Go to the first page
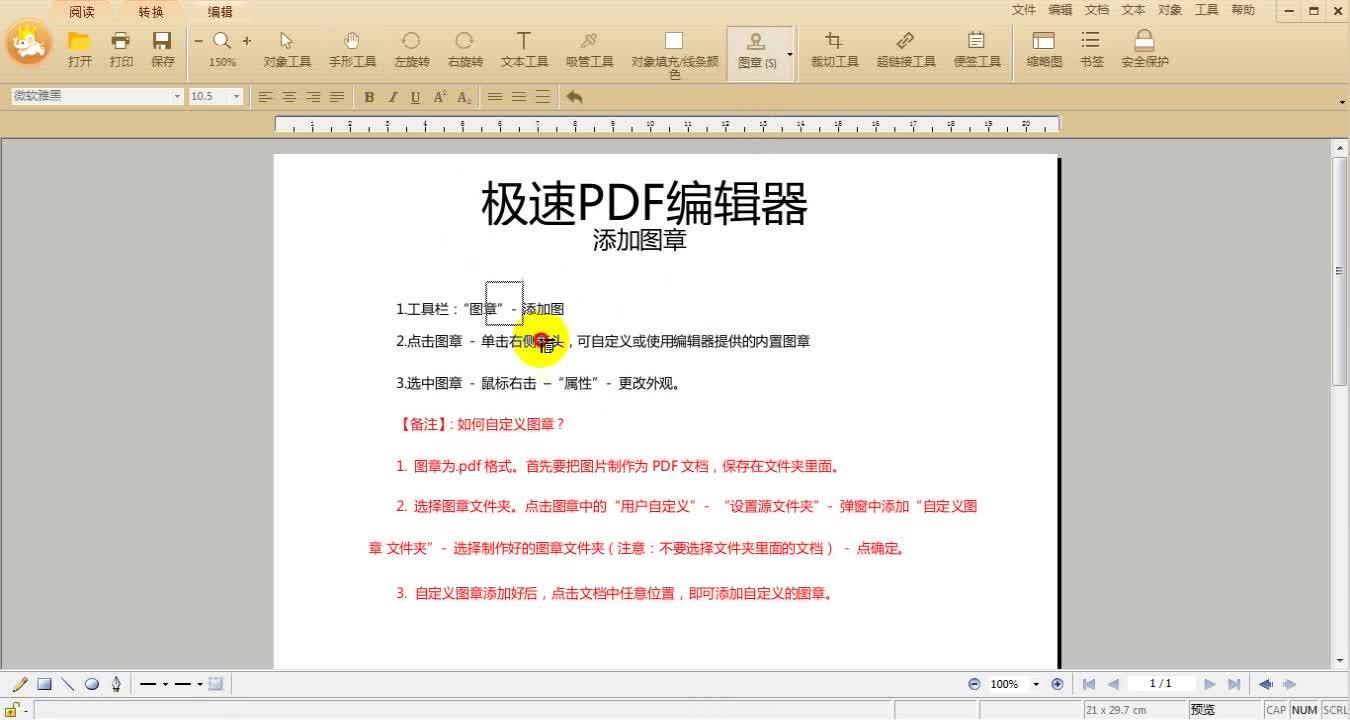Image resolution: width=1350 pixels, height=720 pixels. (1089, 684)
